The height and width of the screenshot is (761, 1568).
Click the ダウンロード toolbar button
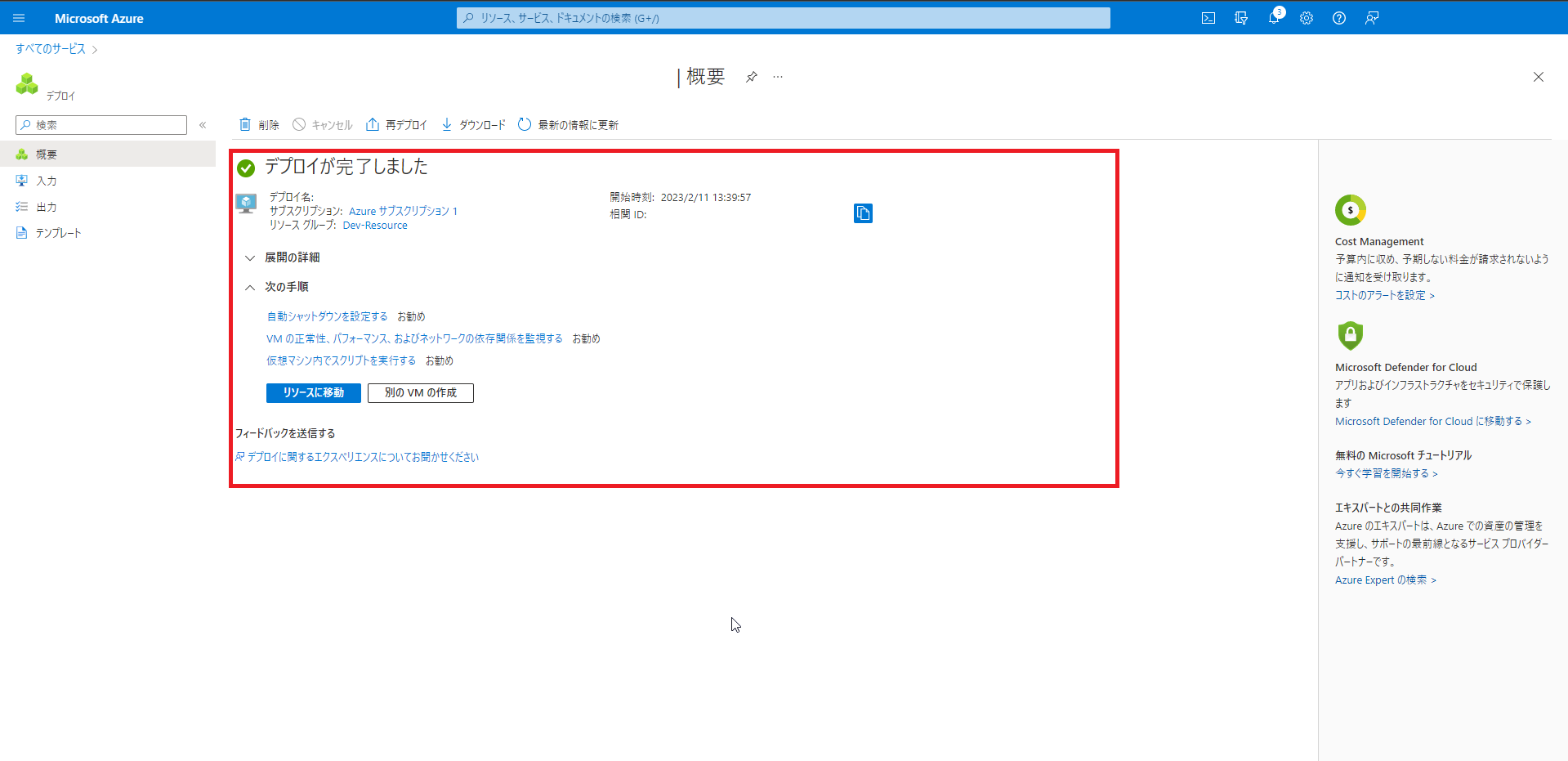coord(473,125)
